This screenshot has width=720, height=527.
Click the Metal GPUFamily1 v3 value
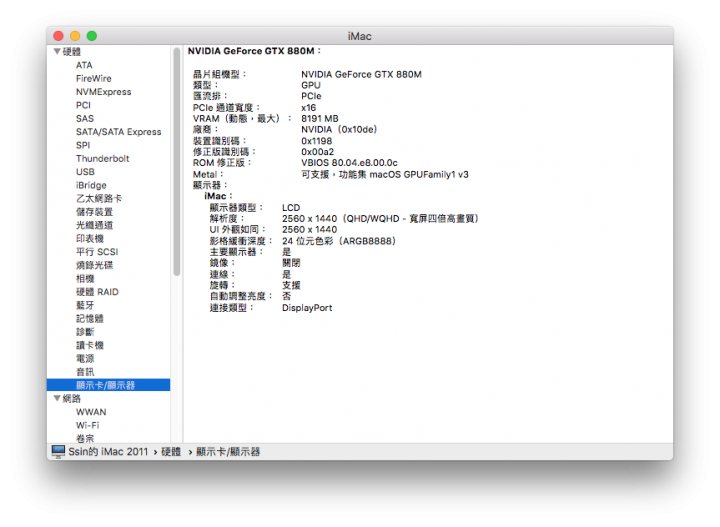[x=385, y=174]
